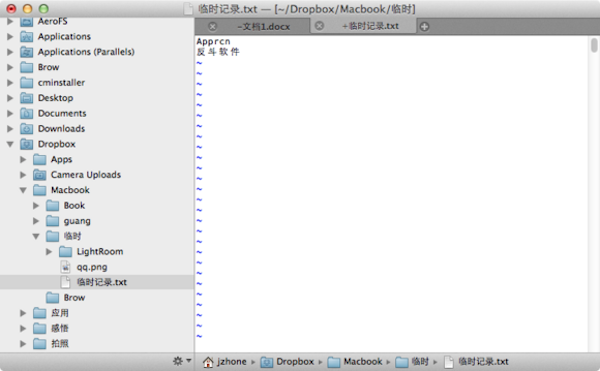Image resolution: width=600 pixels, height=371 pixels.
Task: Close the 文档1.docx tab
Action: click(x=212, y=26)
